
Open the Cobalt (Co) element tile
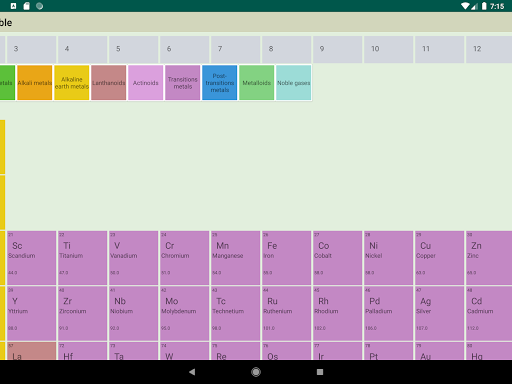[x=338, y=258]
